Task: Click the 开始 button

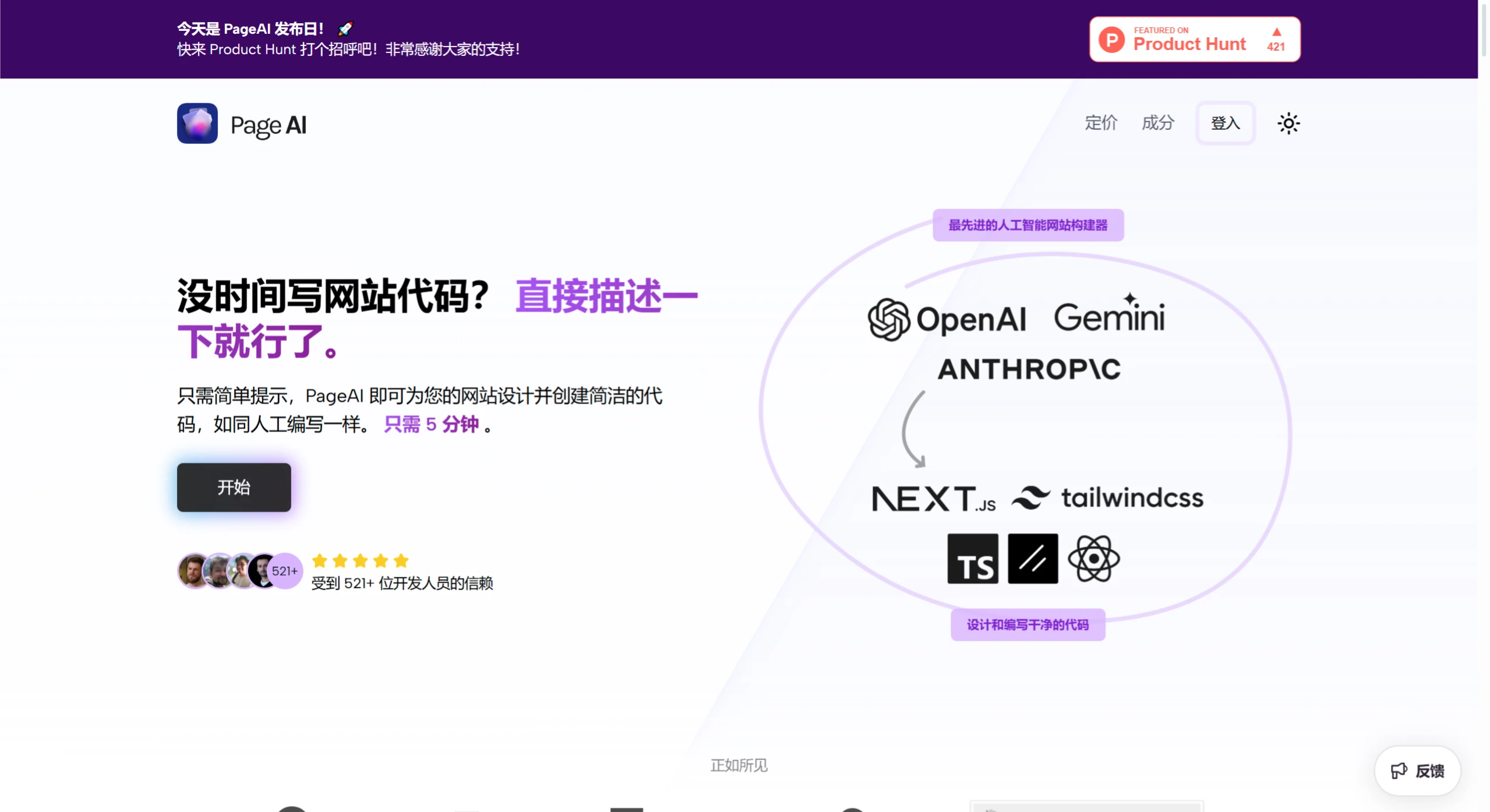Action: 233,488
